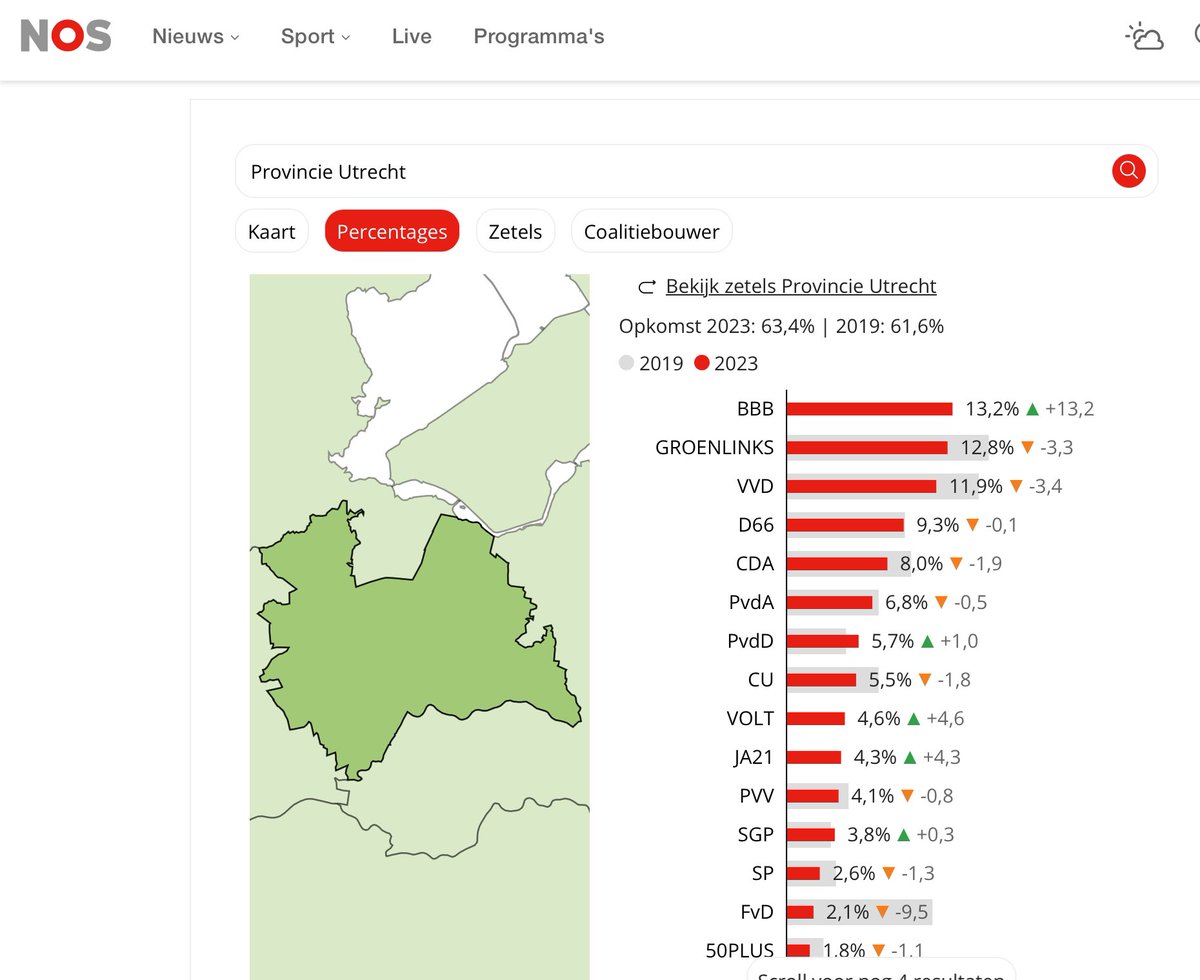1200x980 pixels.
Task: Click the SP party label
Action: 763,873
